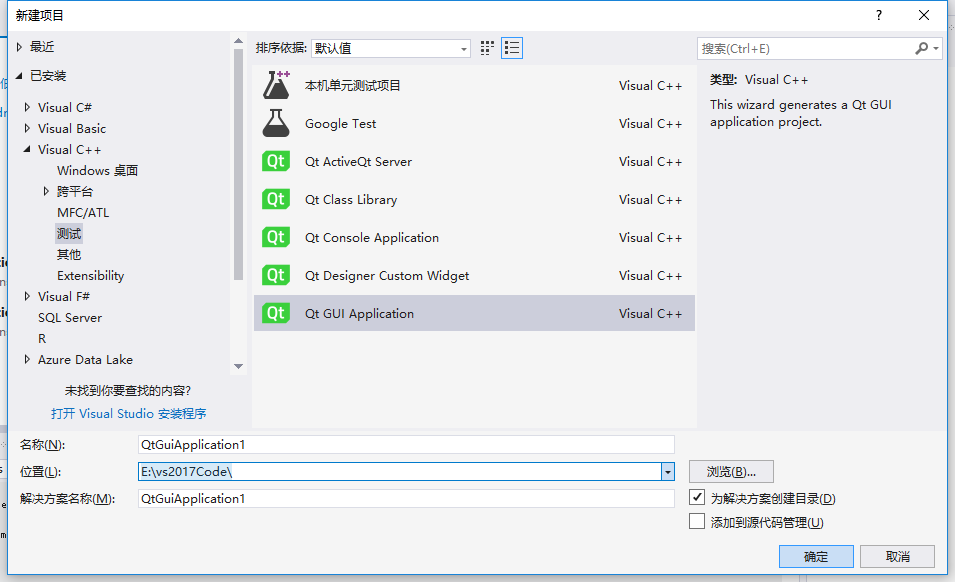Screen dimensions: 955x582
Task: Click tree scrollbar down arrow
Action: (x=238, y=366)
